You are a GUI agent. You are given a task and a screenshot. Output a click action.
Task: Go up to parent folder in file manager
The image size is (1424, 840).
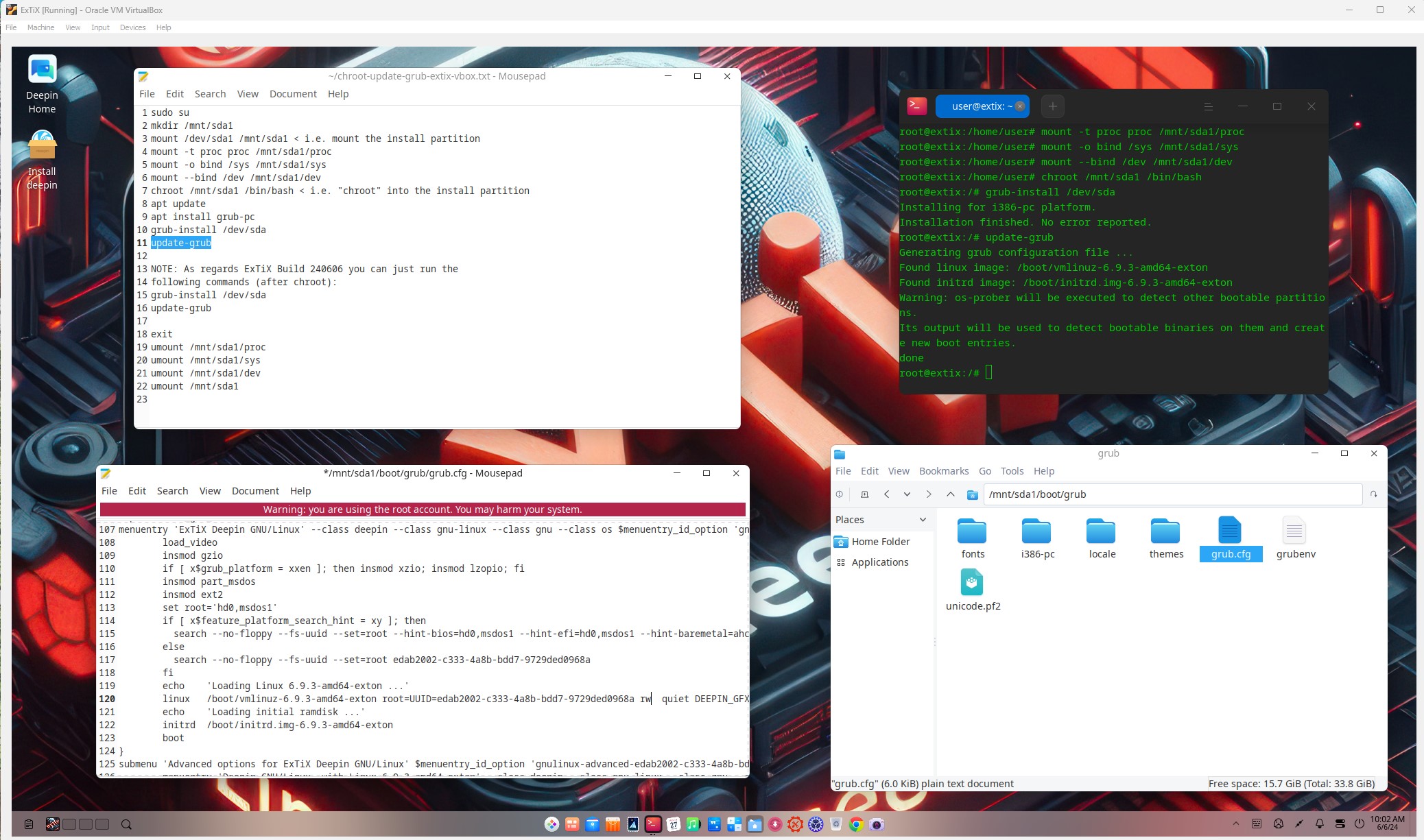[x=950, y=494]
